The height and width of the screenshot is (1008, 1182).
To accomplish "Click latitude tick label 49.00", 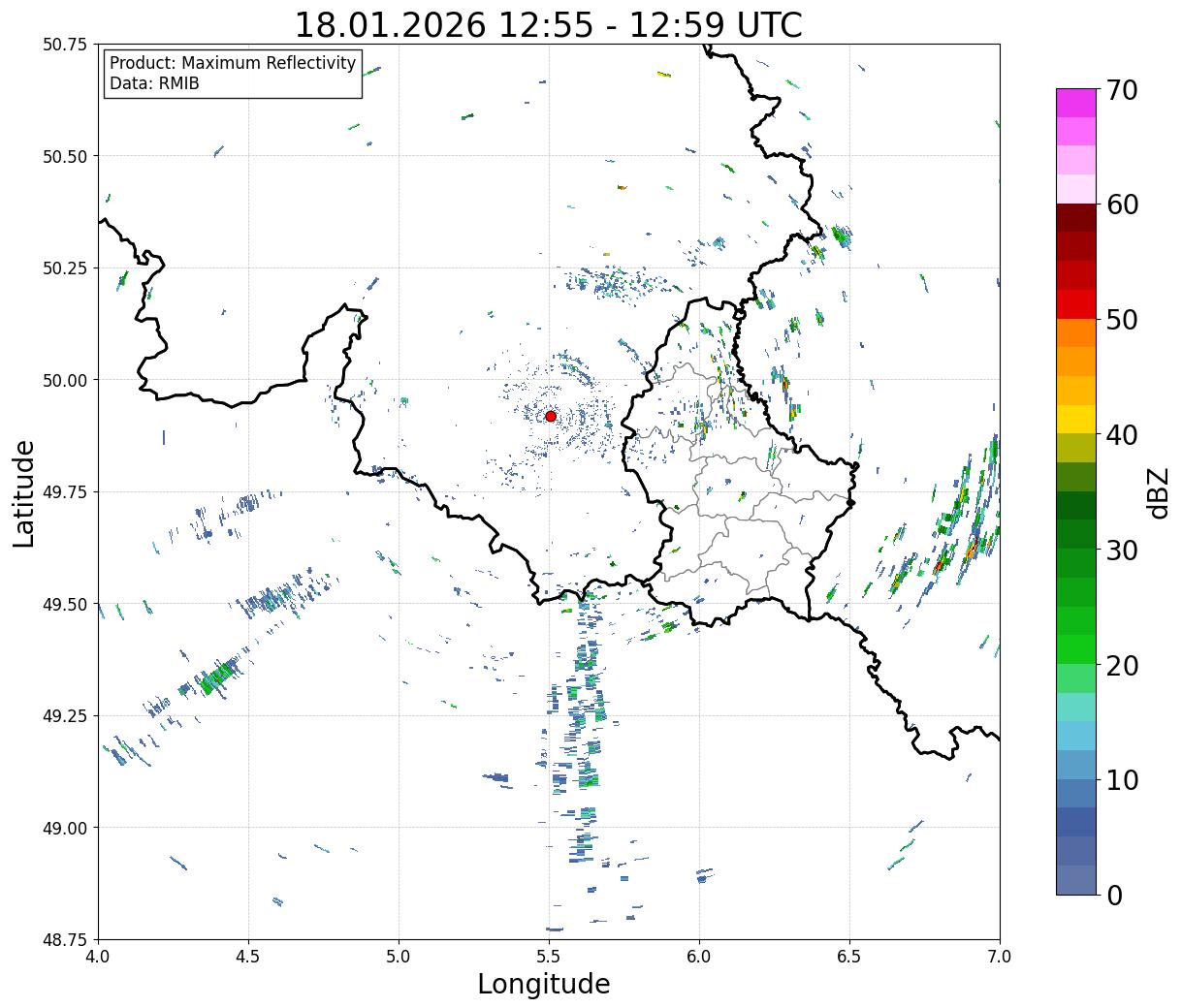I will 65,828.
